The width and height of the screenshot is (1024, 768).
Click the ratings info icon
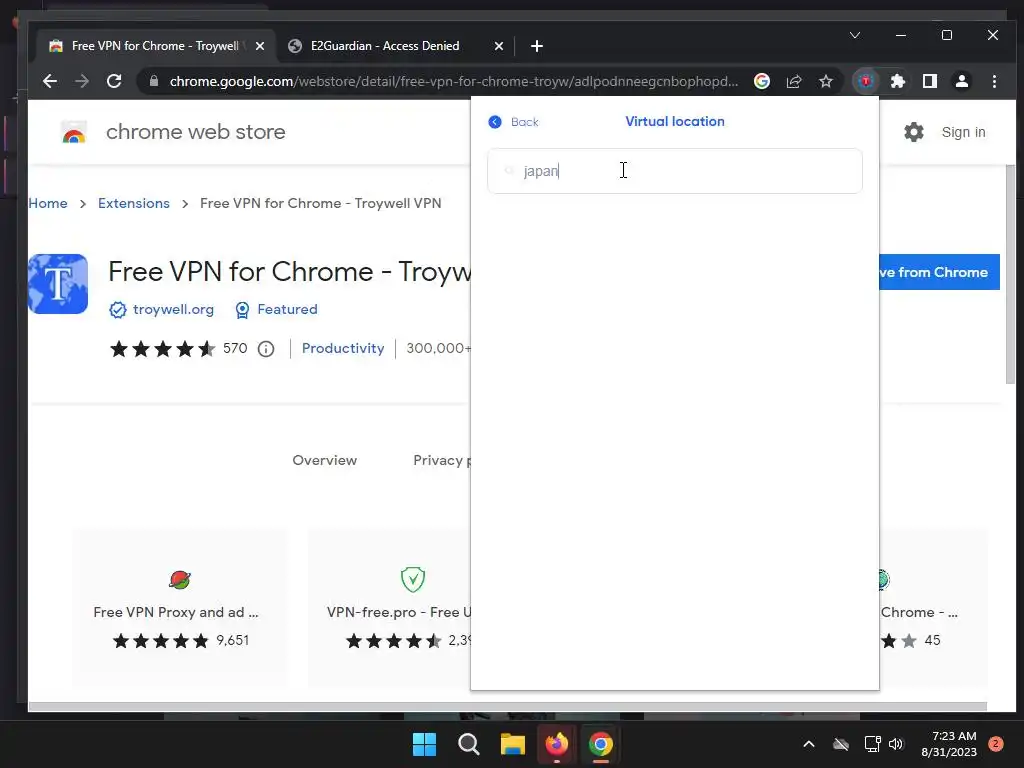point(266,349)
